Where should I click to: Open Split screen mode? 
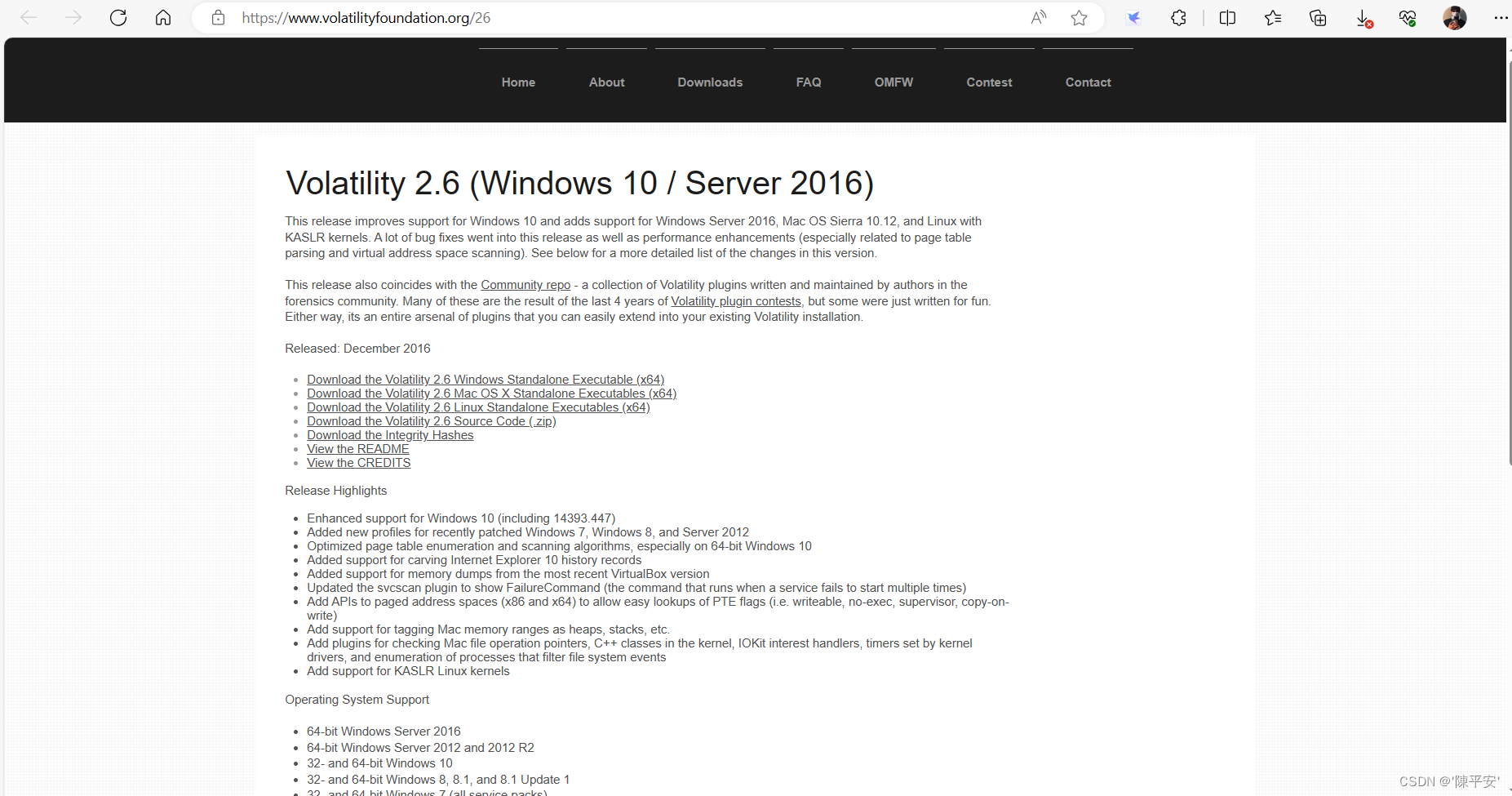(1227, 17)
